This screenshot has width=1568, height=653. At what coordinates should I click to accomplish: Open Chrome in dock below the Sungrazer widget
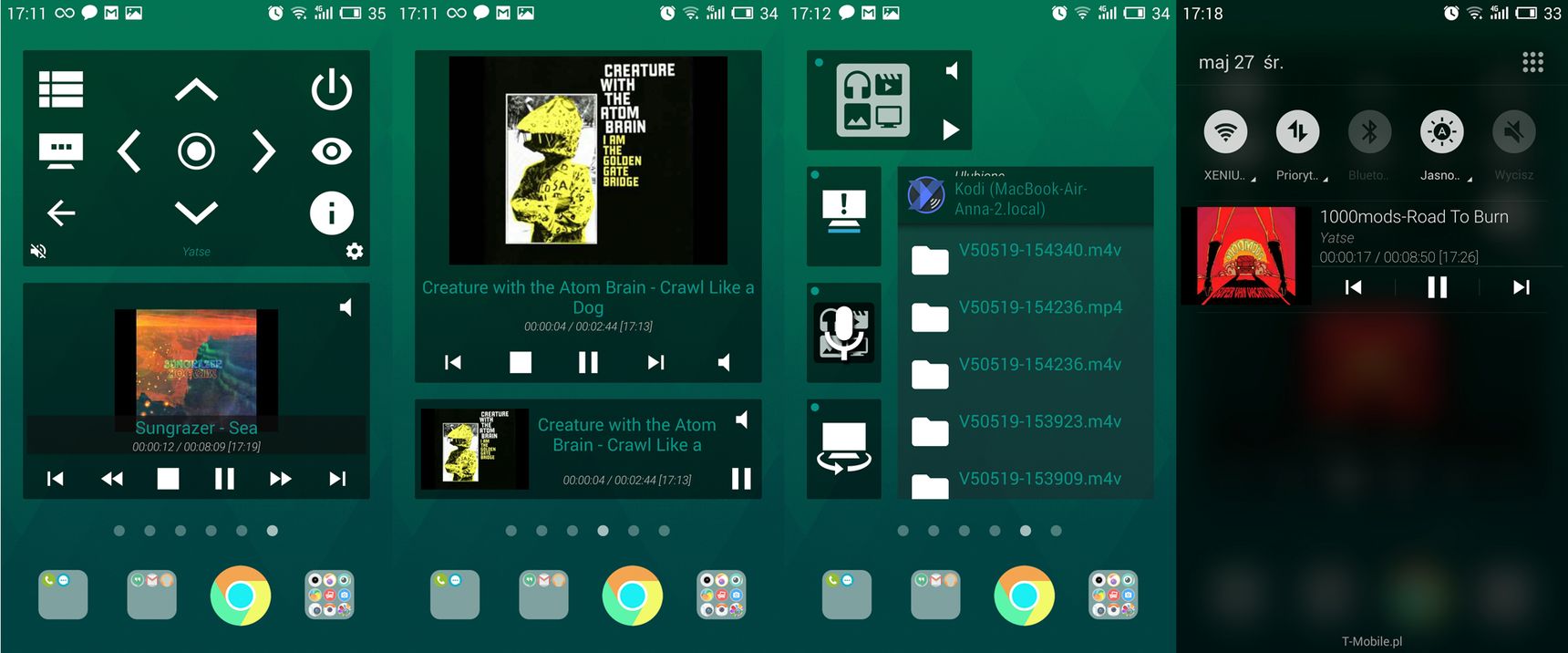coord(241,596)
